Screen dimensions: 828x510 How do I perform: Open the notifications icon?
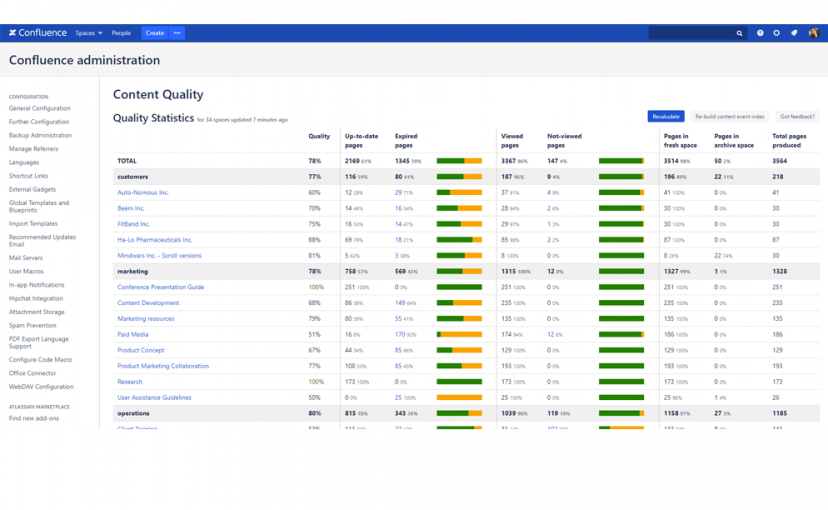[x=794, y=33]
